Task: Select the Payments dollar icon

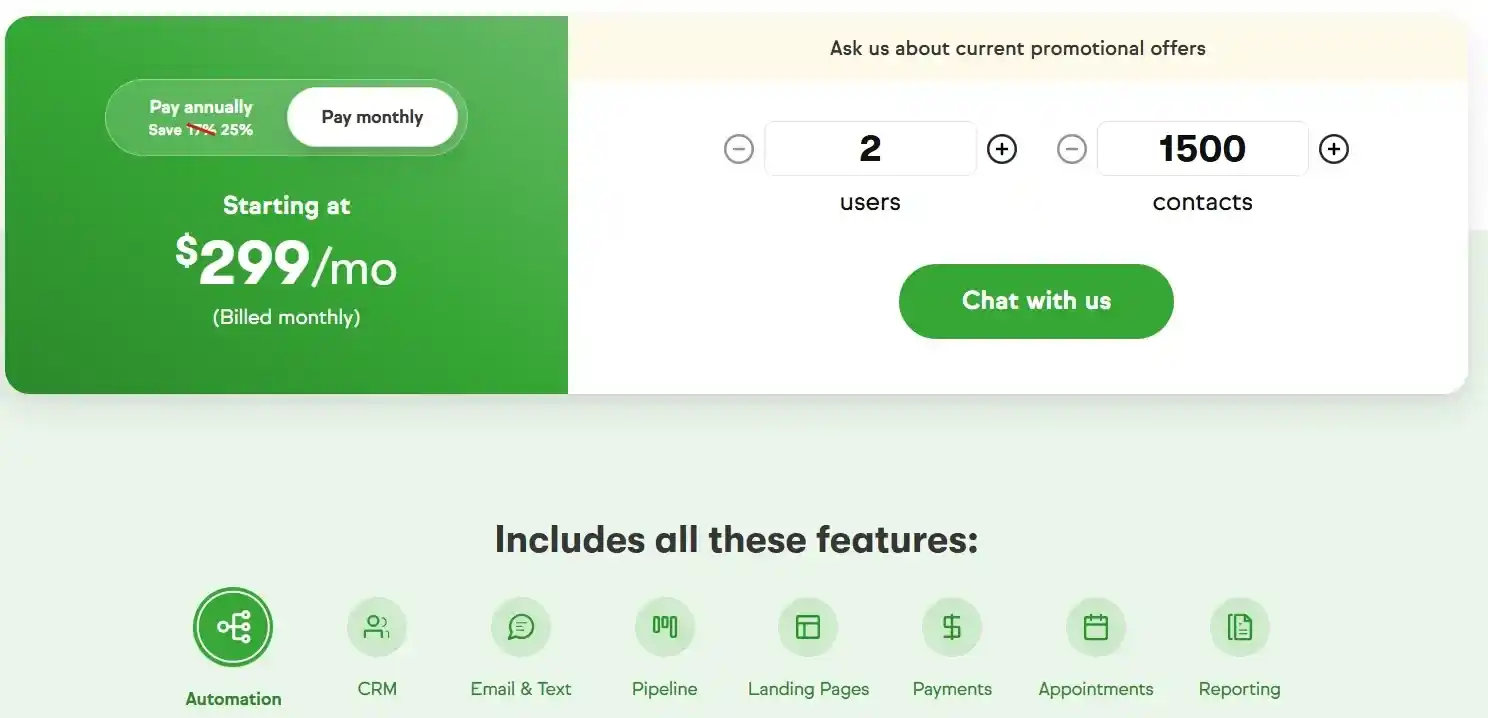Action: (951, 627)
